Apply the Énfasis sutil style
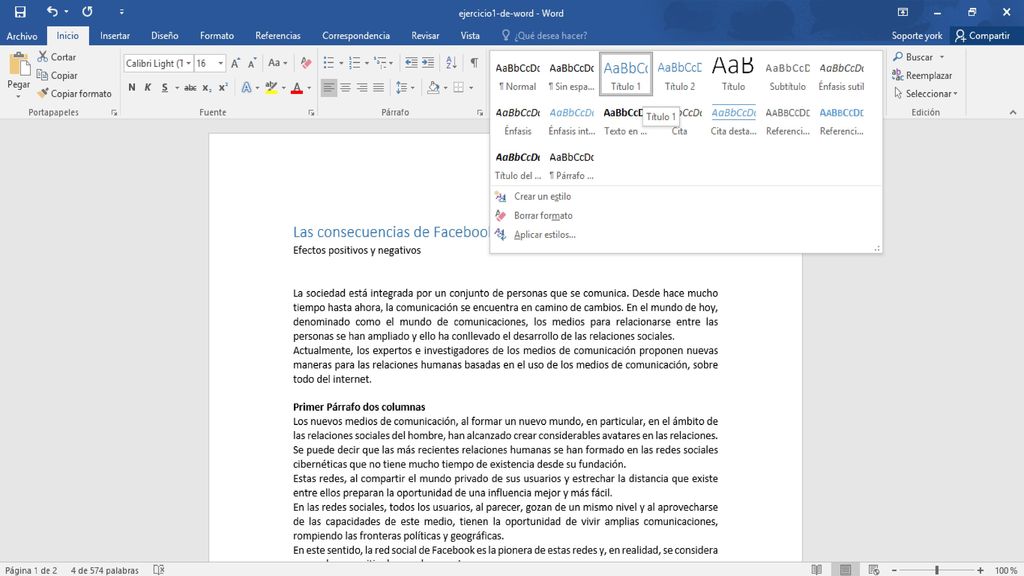This screenshot has height=576, width=1024. [x=841, y=74]
